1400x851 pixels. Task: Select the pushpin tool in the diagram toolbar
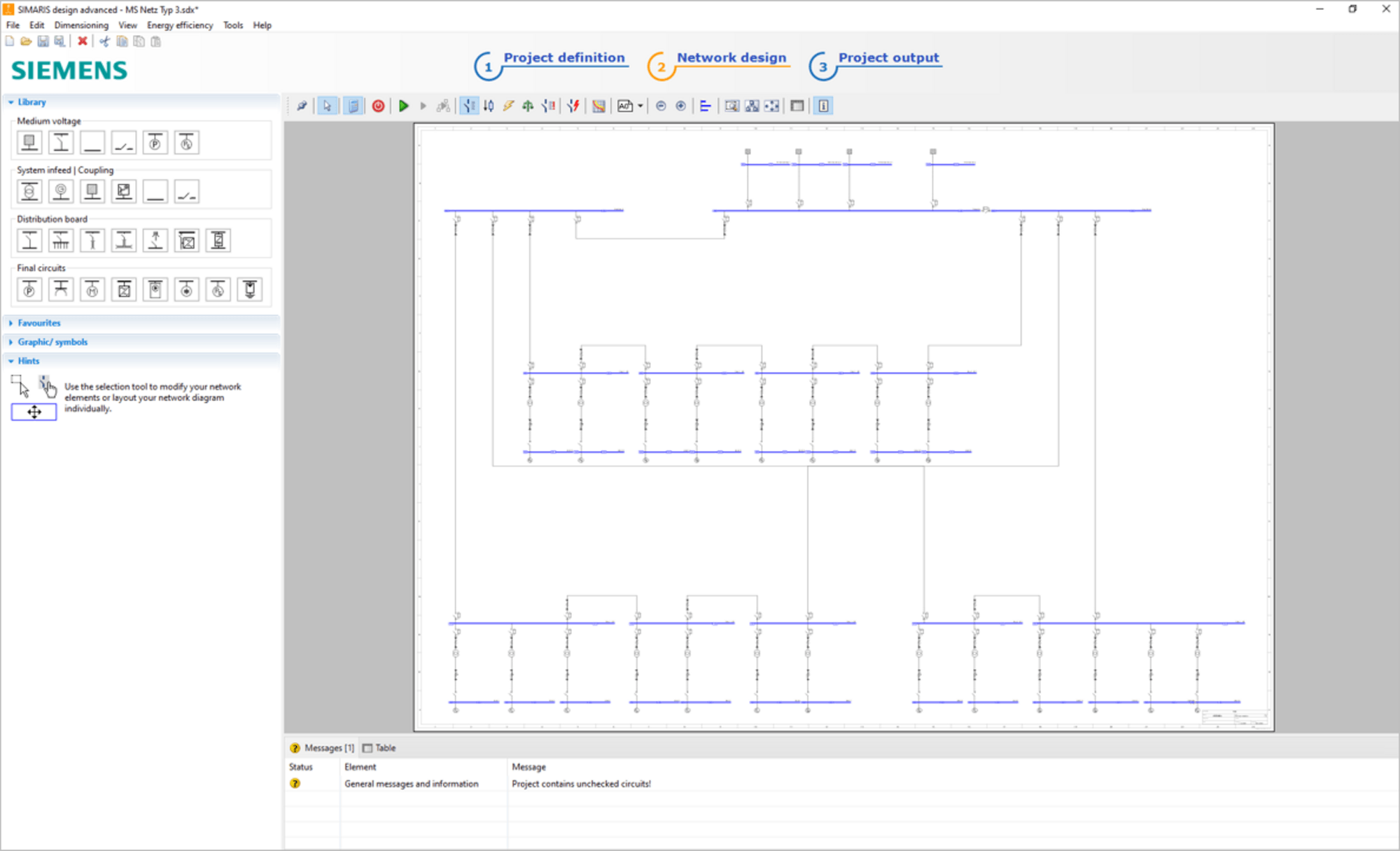point(302,106)
